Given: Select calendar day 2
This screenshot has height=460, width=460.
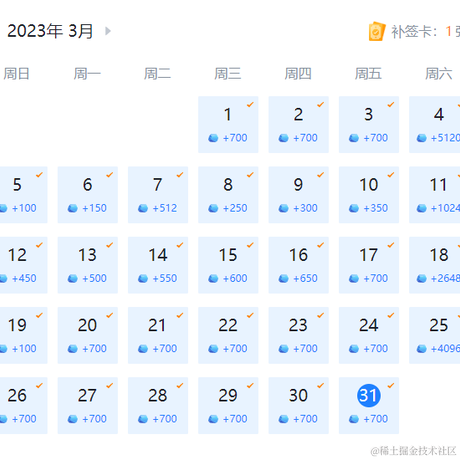Looking at the screenshot, I should (x=298, y=125).
